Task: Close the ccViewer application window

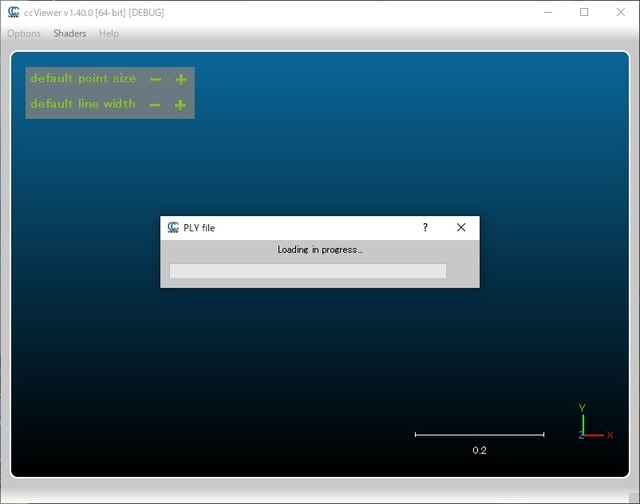Action: (x=620, y=12)
